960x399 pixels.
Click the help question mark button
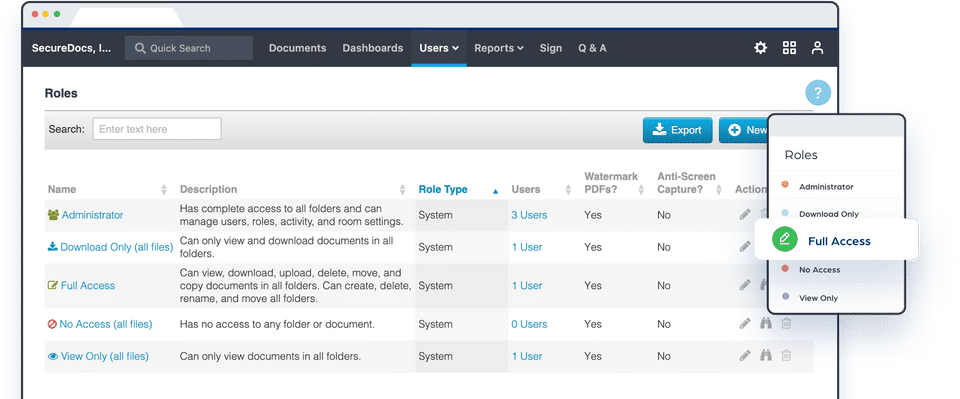(818, 93)
